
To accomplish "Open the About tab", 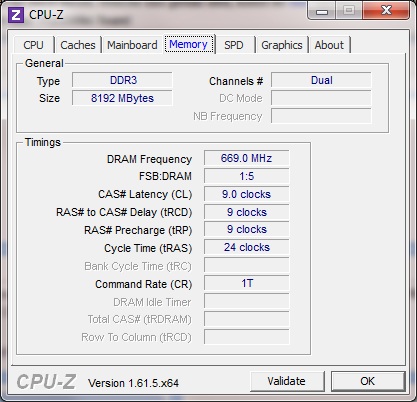I will pos(329,45).
